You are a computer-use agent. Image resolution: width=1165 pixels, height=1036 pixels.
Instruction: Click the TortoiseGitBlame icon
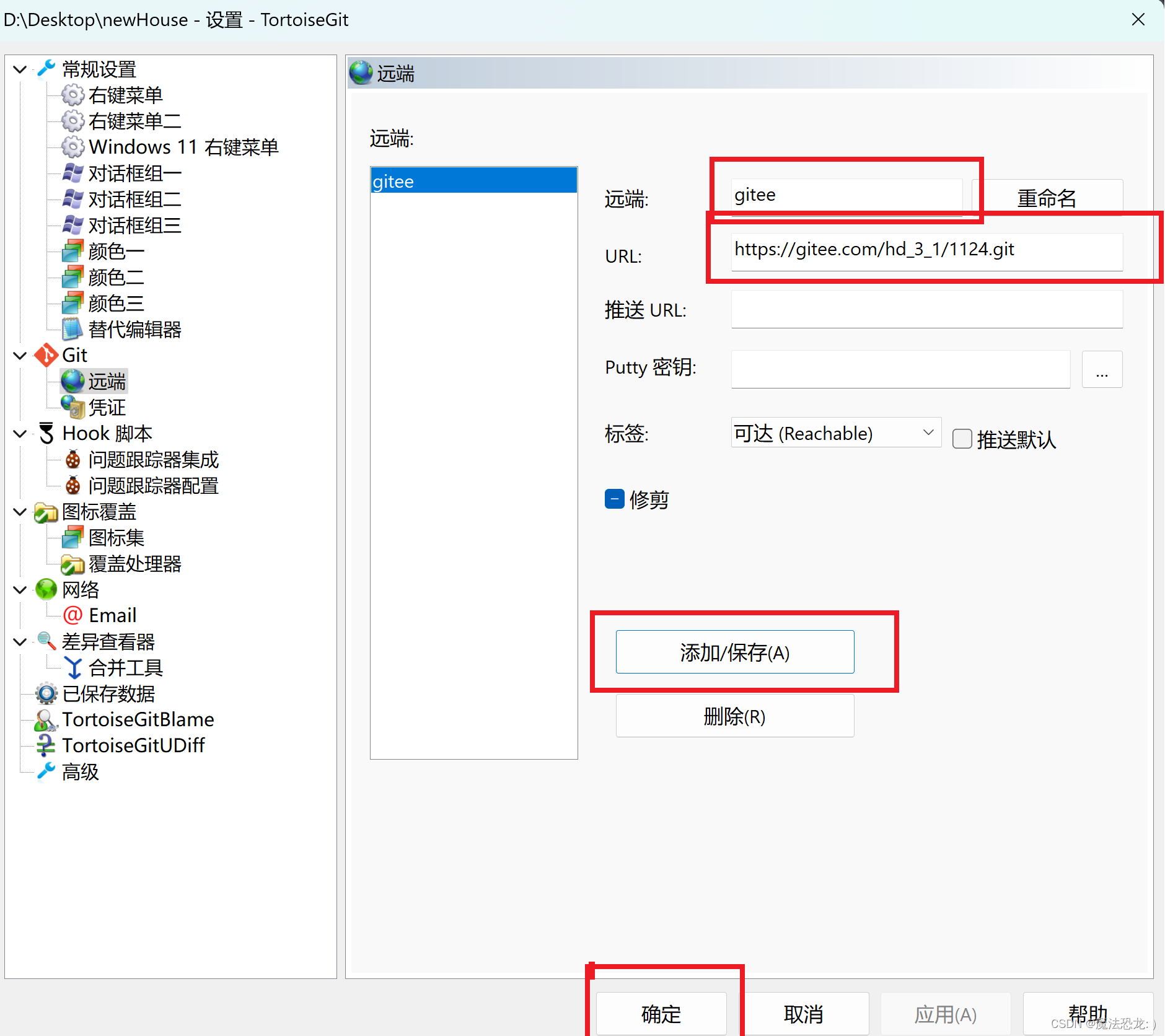[46, 719]
